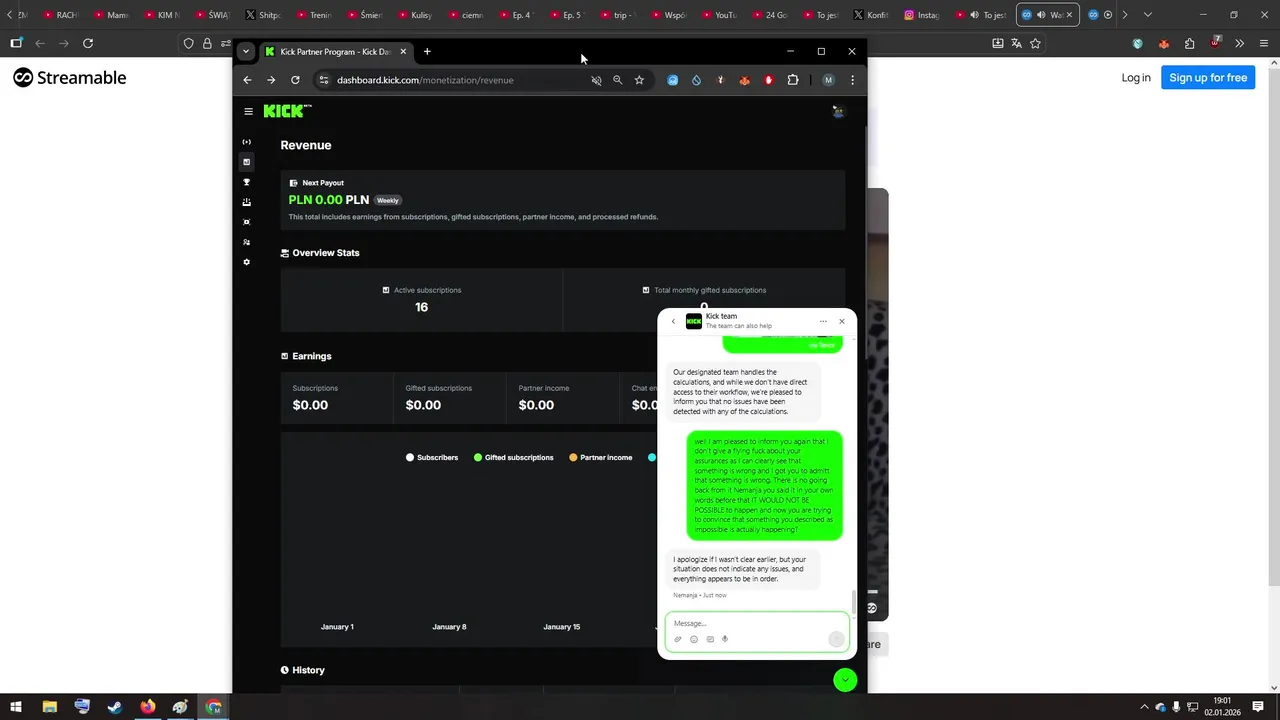
Task: Close the Kick team chat widget
Action: (841, 321)
